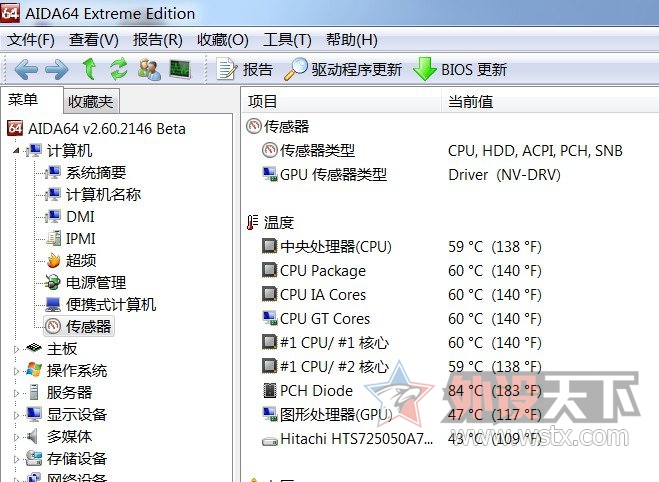
Task: Click the CPU GT Cores monitor icon
Action: point(269,319)
